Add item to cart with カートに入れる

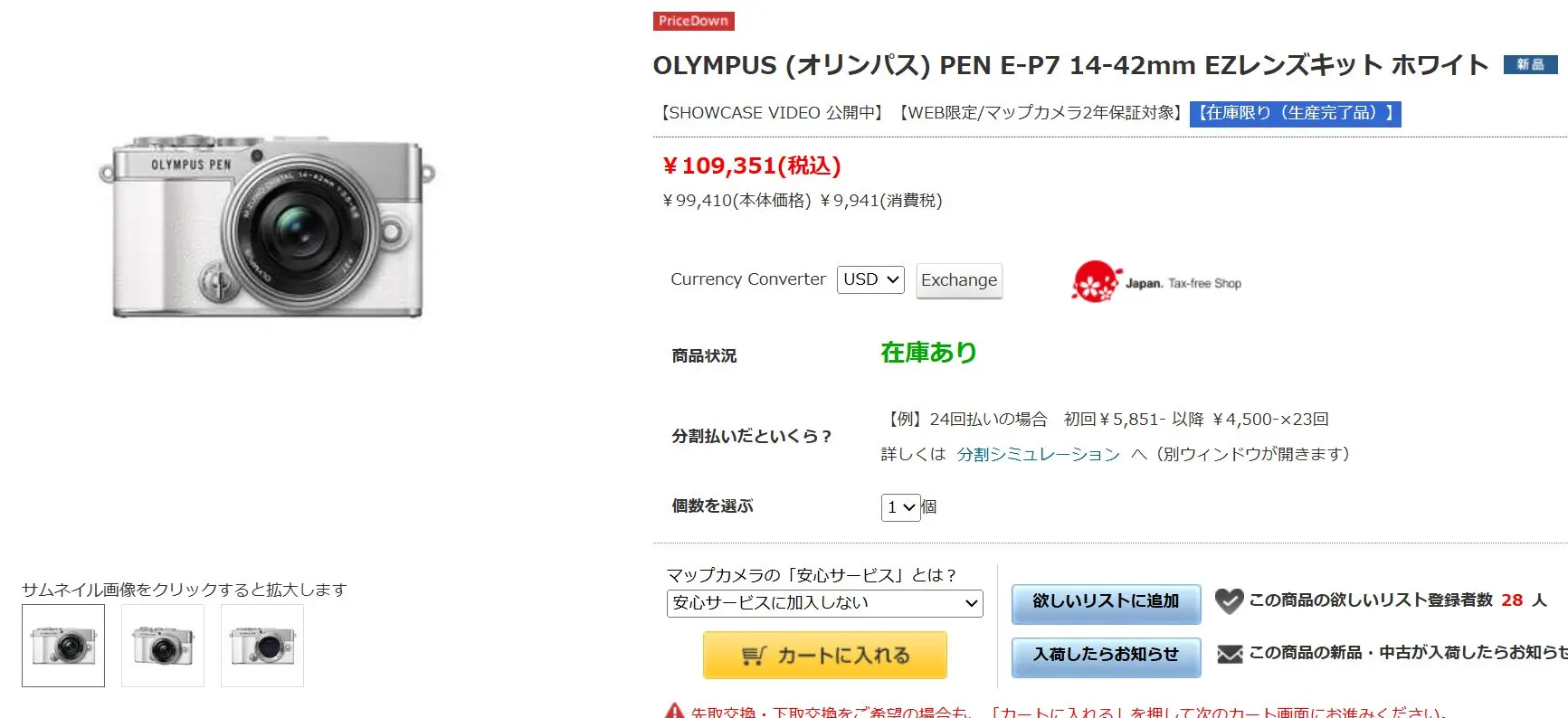tap(824, 656)
